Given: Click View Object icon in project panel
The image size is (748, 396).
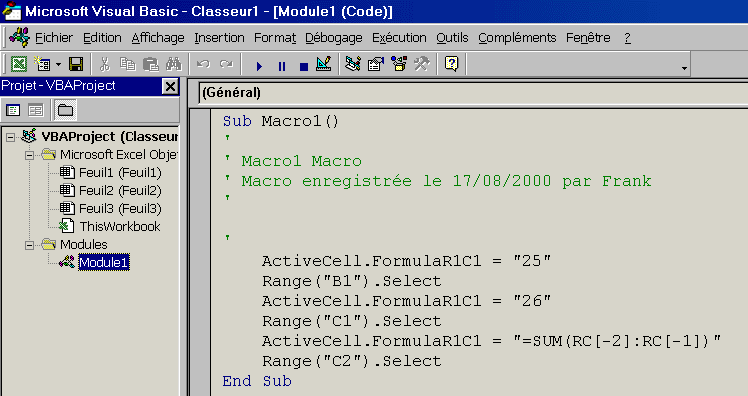Looking at the screenshot, I should (x=36, y=110).
